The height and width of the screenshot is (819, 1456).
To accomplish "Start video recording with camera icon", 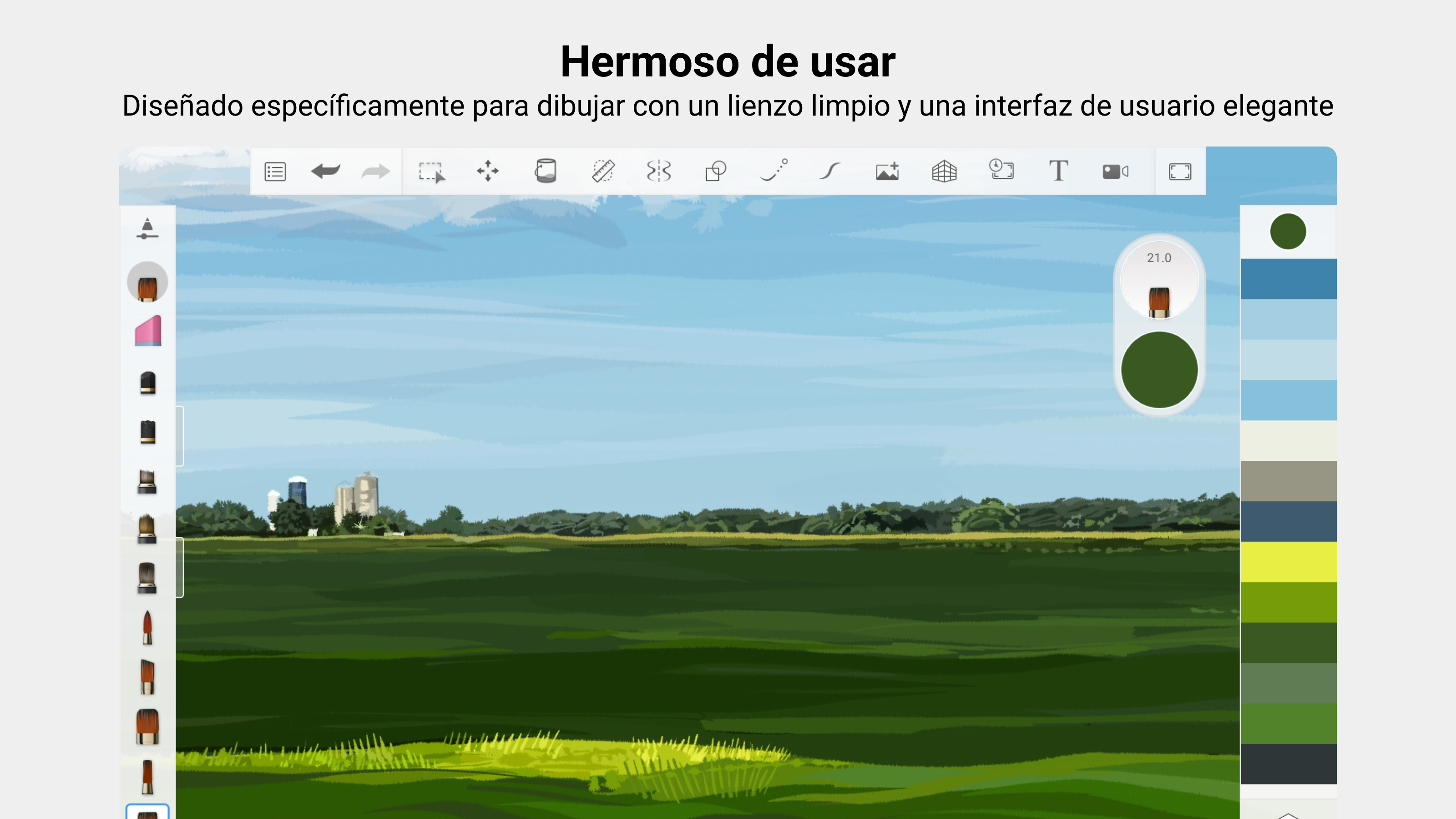I will pyautogui.click(x=1116, y=171).
